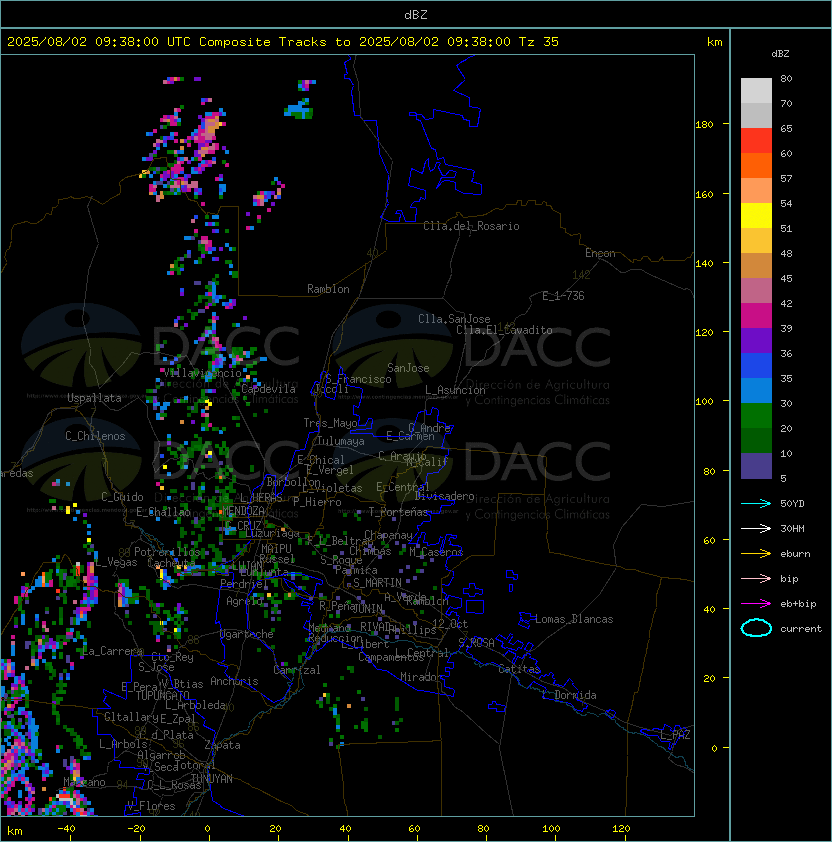Click the 'C_Guido' place label
This screenshot has height=842, width=832.
click(122, 497)
